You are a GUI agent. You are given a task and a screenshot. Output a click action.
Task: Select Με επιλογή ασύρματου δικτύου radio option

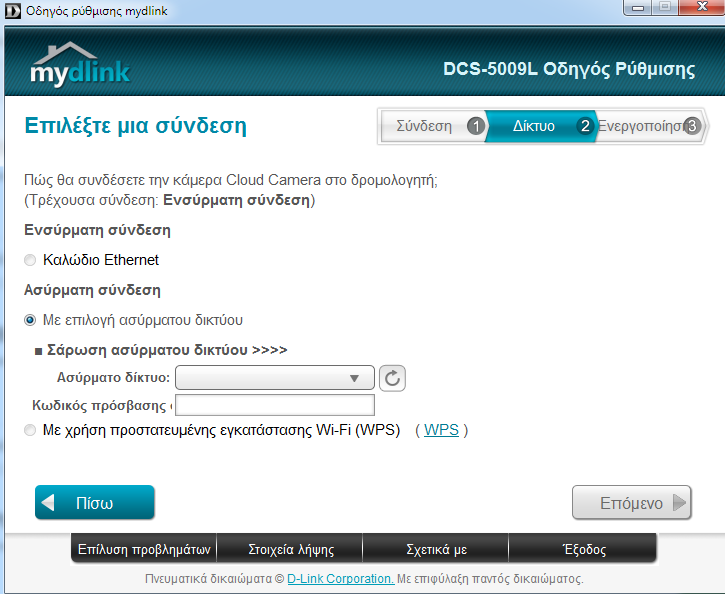click(x=30, y=320)
